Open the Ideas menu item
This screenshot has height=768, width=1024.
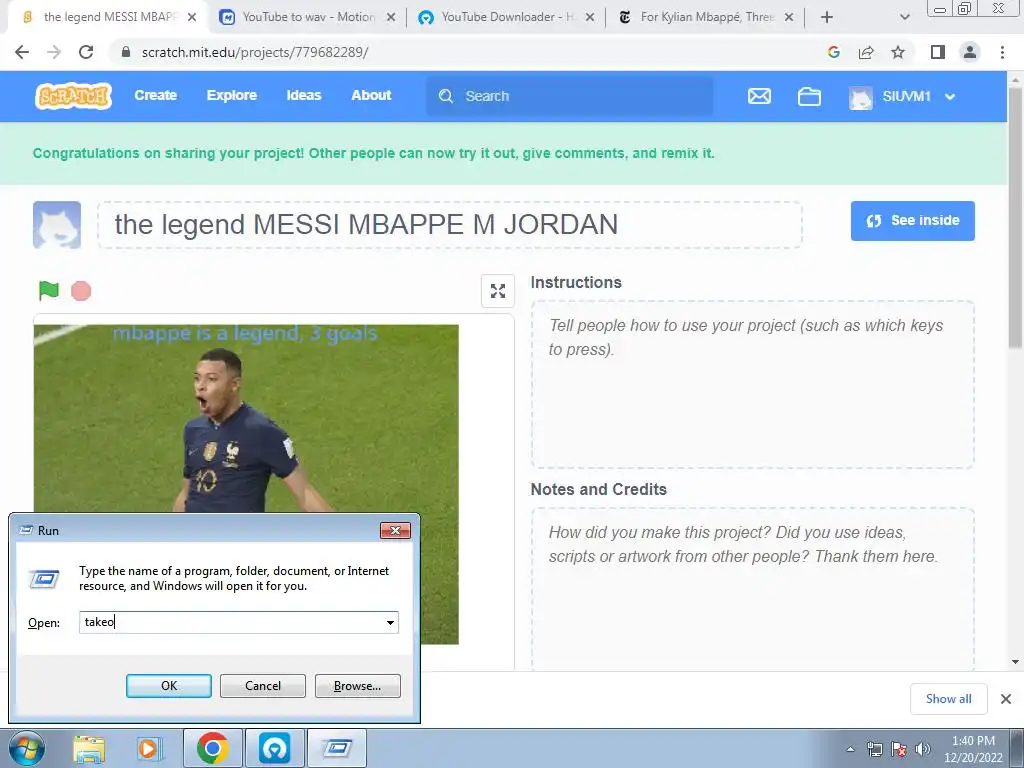pyautogui.click(x=304, y=95)
